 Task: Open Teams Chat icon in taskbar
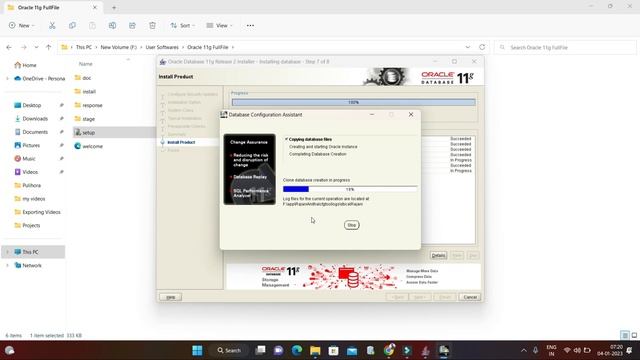278,350
